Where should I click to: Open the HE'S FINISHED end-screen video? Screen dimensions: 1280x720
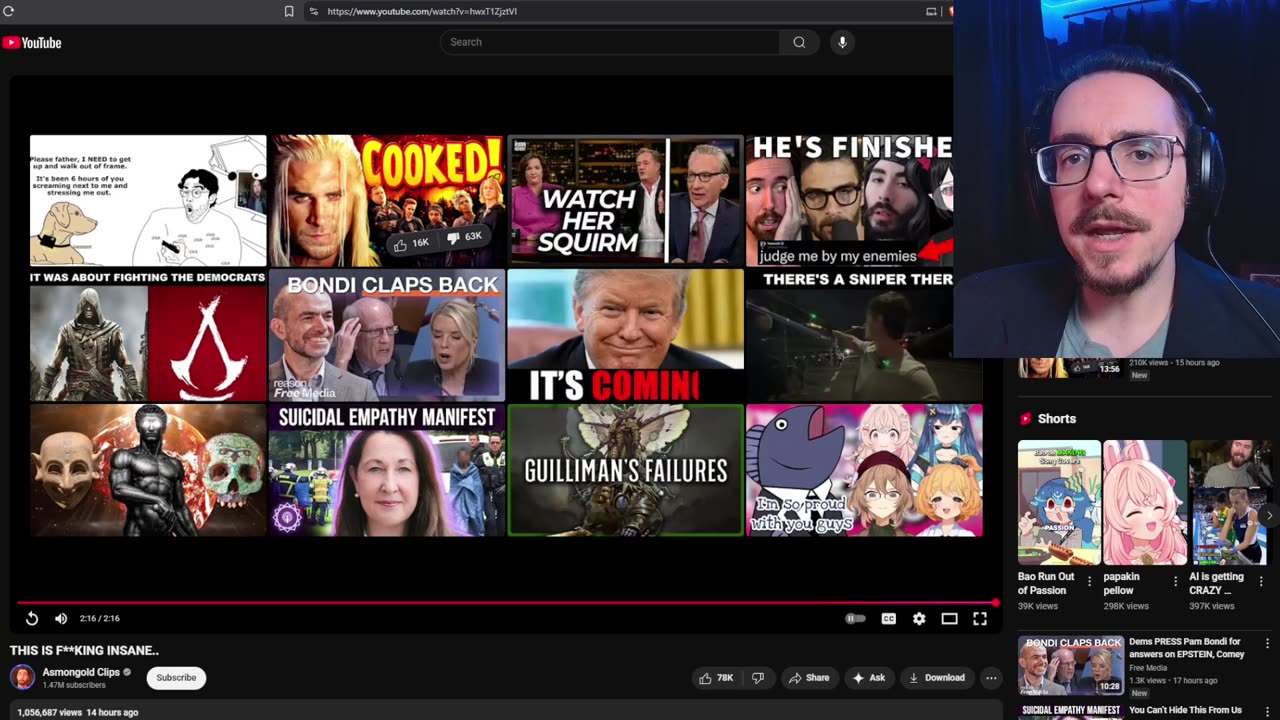click(849, 200)
